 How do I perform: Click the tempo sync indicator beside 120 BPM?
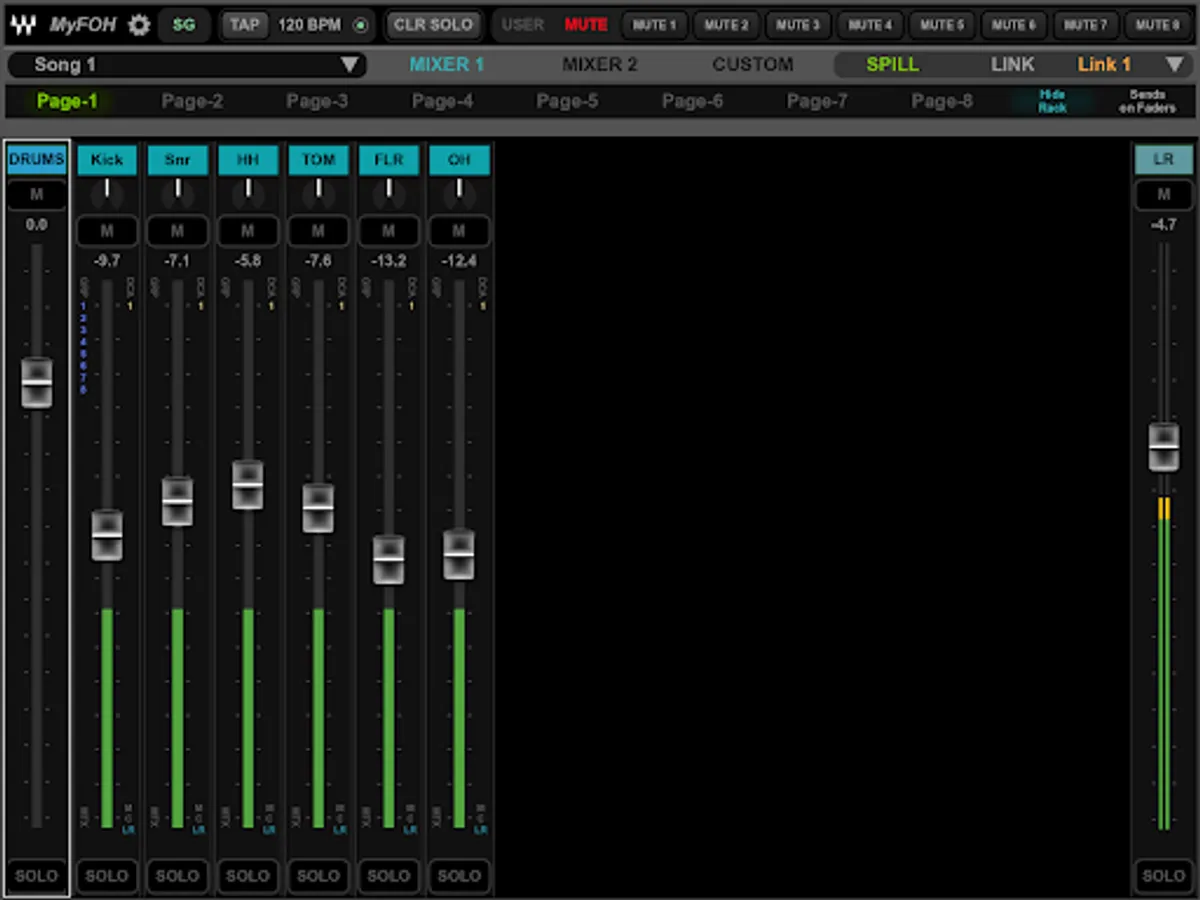[x=360, y=25]
